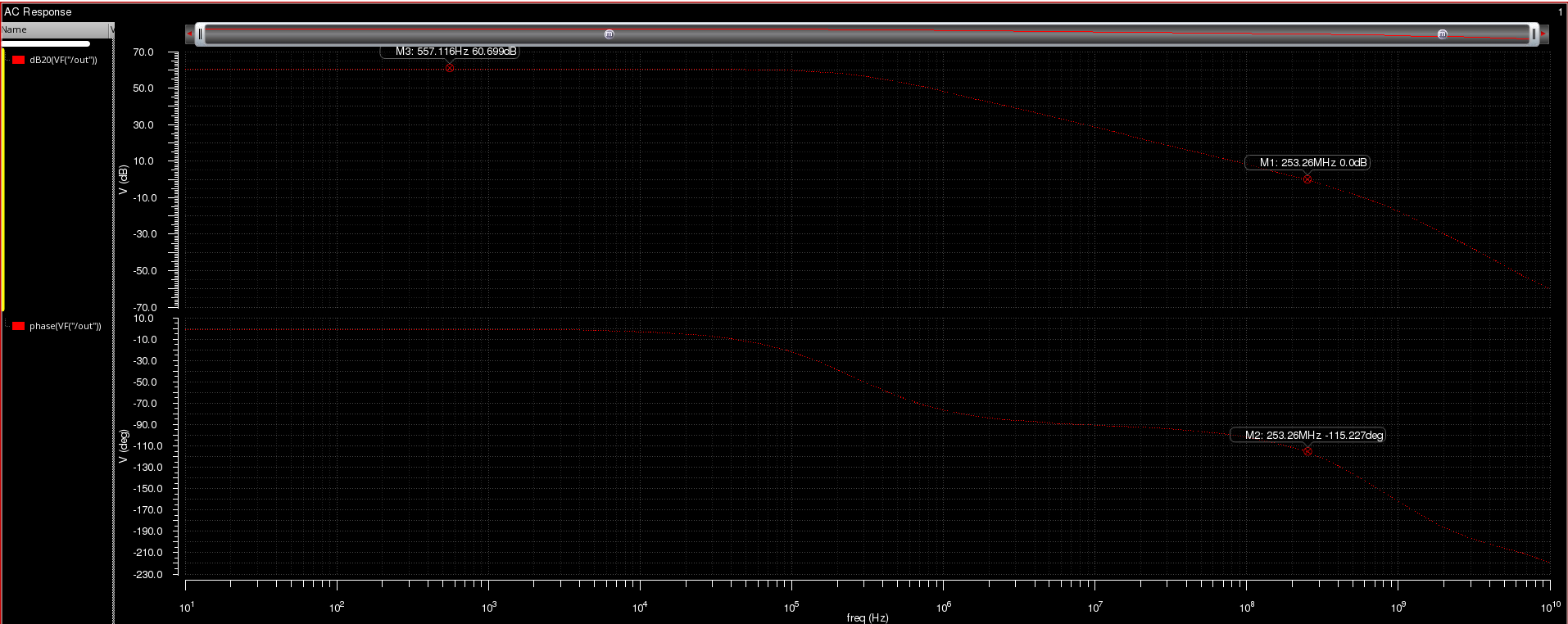Click the M3 marker crosshair on gain curve
The width and height of the screenshot is (1568, 624).
coord(449,68)
